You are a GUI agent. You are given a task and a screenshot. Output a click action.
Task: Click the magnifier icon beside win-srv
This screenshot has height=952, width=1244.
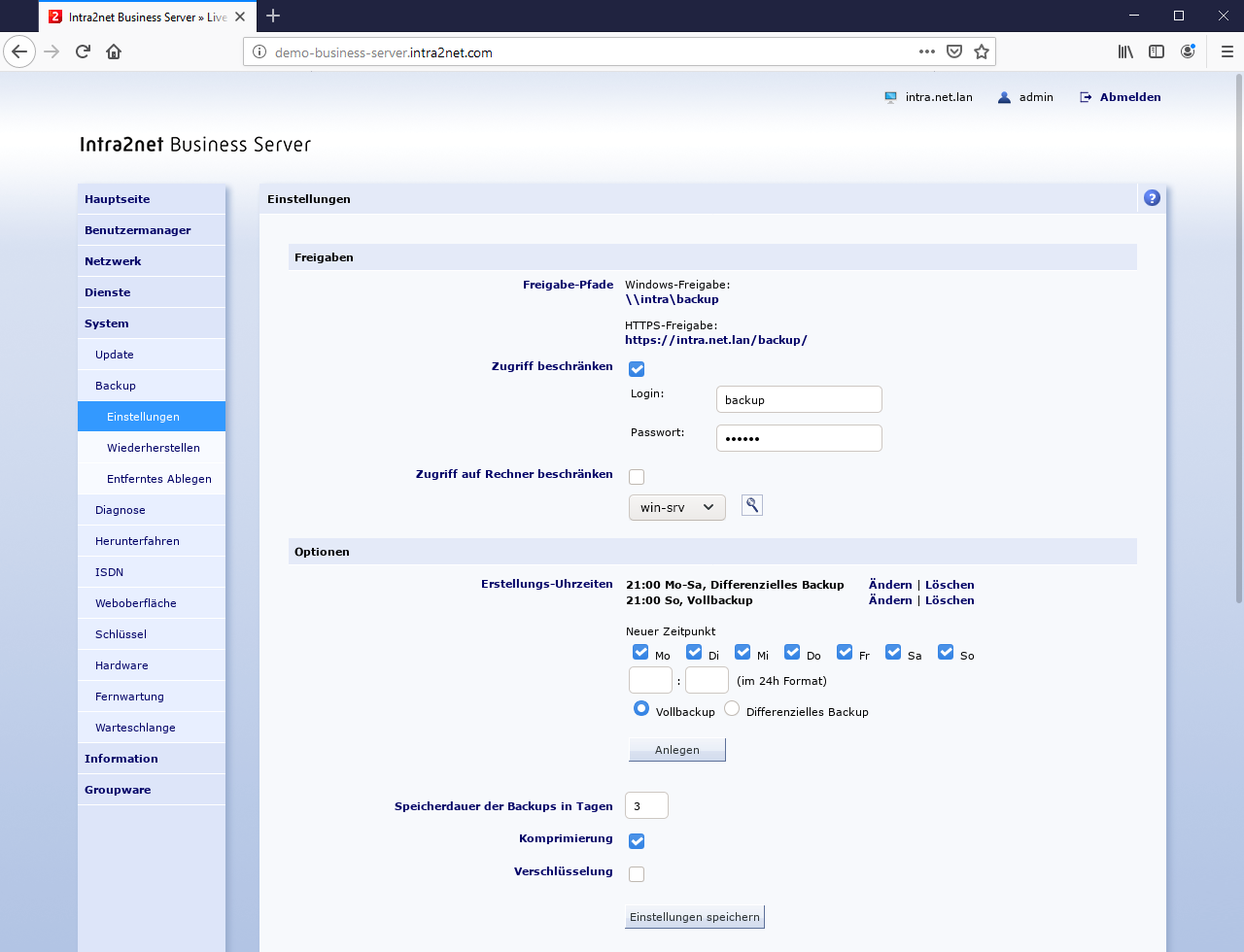coord(752,505)
